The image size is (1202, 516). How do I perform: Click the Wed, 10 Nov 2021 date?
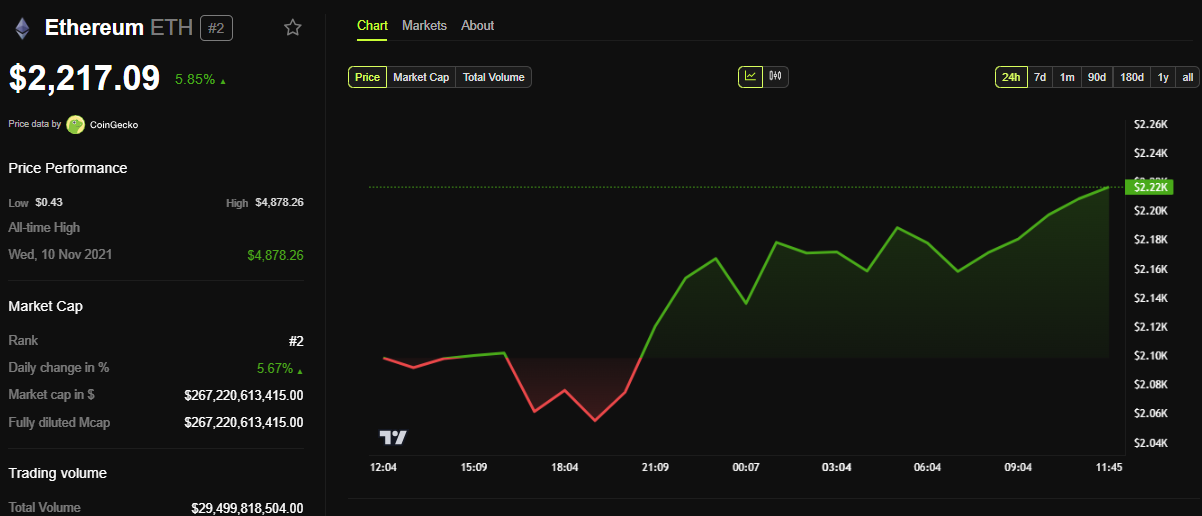tap(61, 255)
